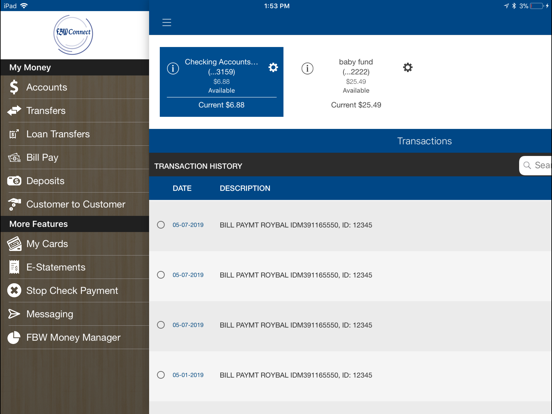Click the 05-01-2019 BILL PAYMT ROYBAL description
Viewport: 552px width, 414px height.
tap(296, 375)
